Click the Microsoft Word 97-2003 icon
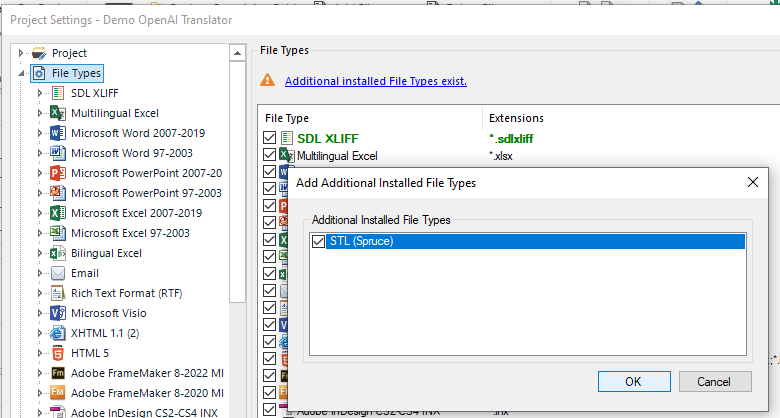 tap(58, 153)
